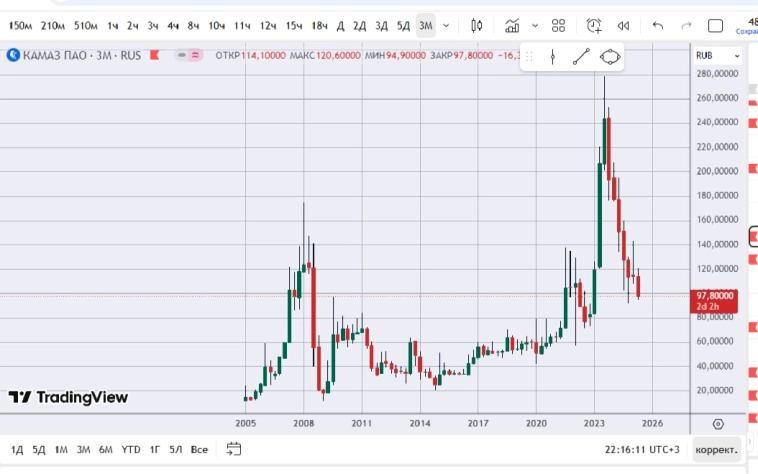The image size is (758, 474).
Task: Click the 200,00000 price axis label
Action: [717, 171]
